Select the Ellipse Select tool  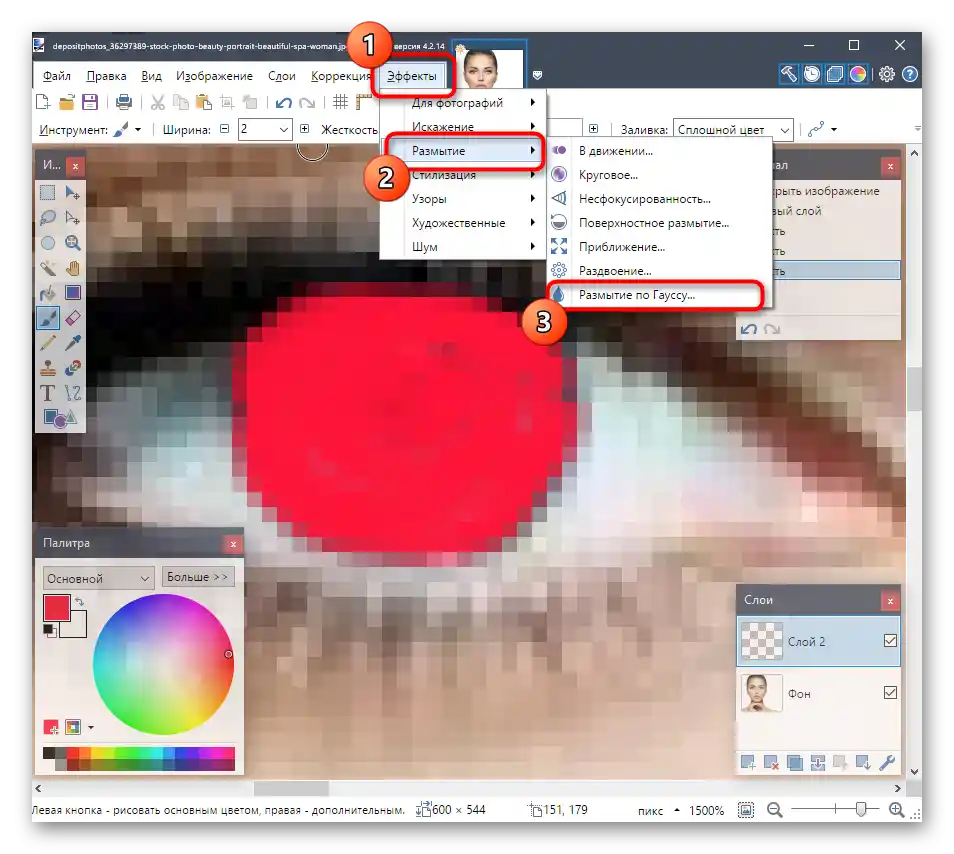pyautogui.click(x=47, y=243)
